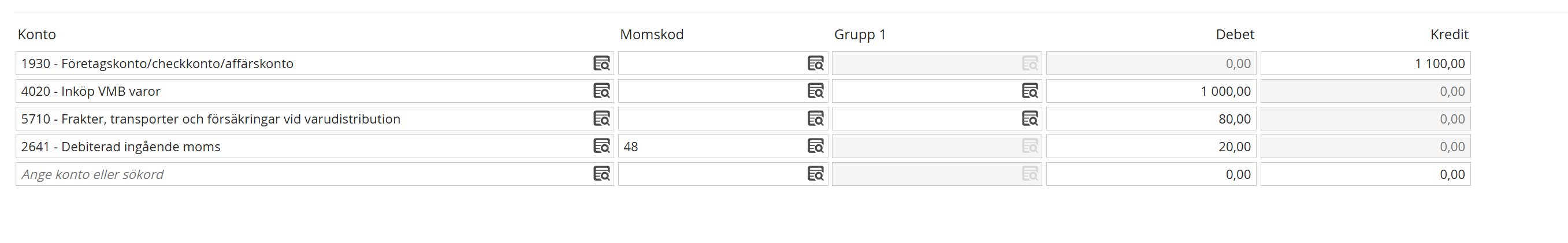Select the Kredit field showing 1 100,00

click(1365, 63)
